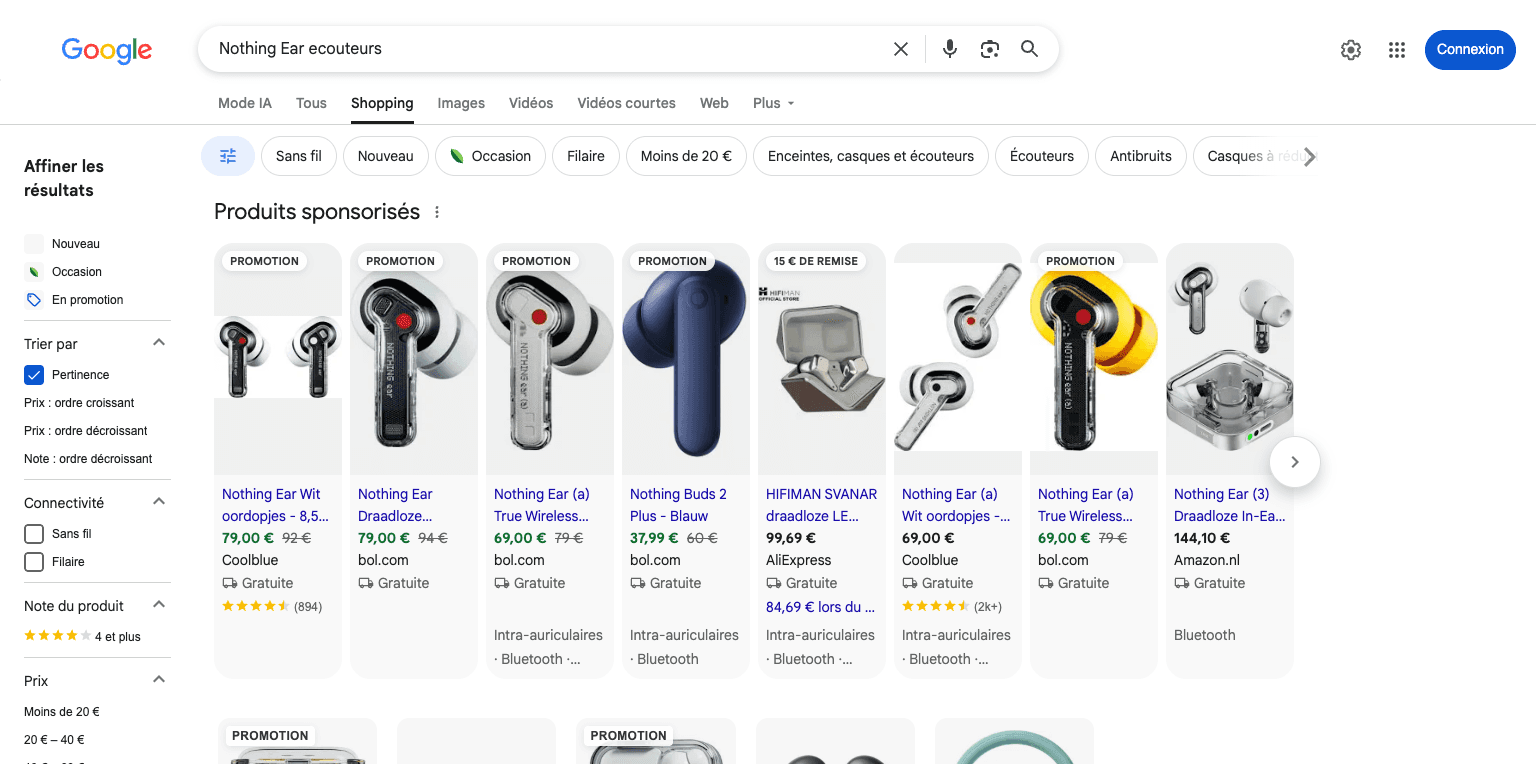Open the Plus dropdown menu

[774, 103]
